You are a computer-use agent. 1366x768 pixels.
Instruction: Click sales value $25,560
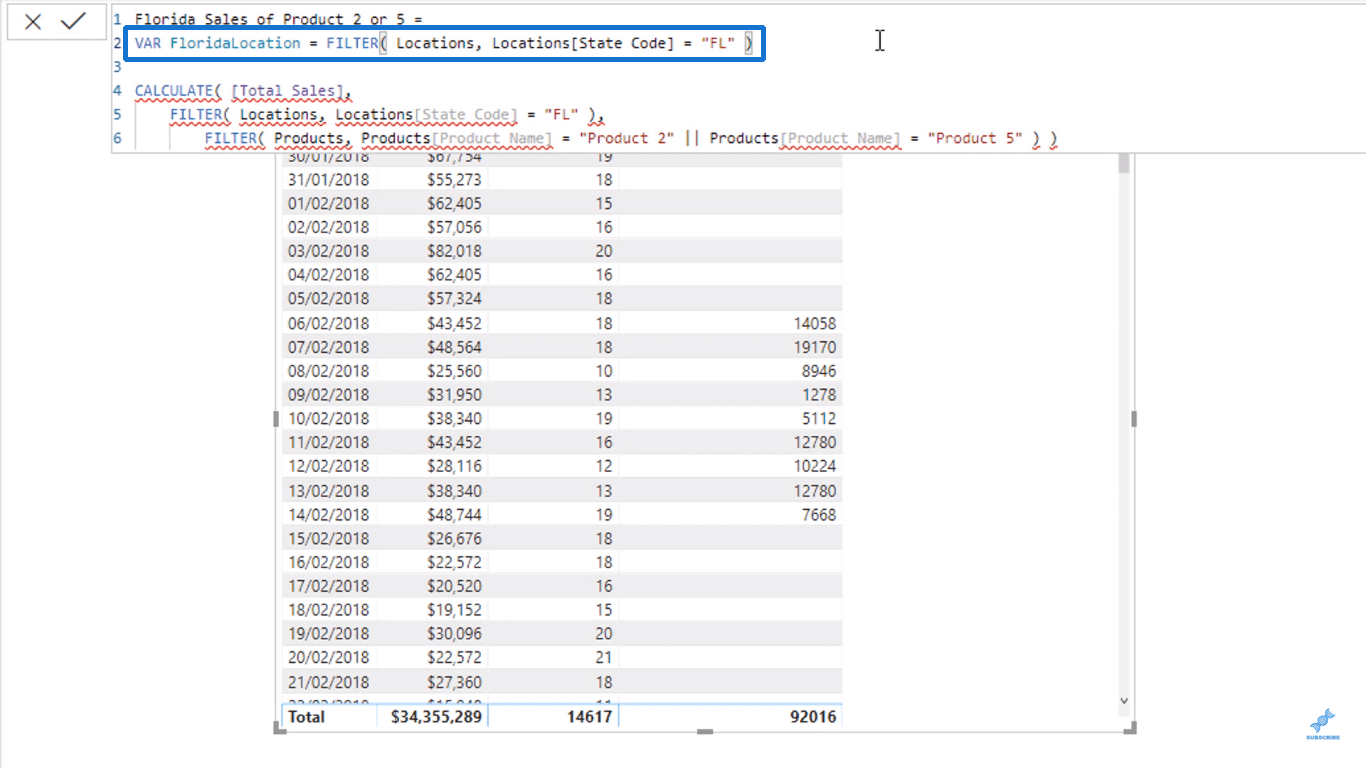click(454, 371)
